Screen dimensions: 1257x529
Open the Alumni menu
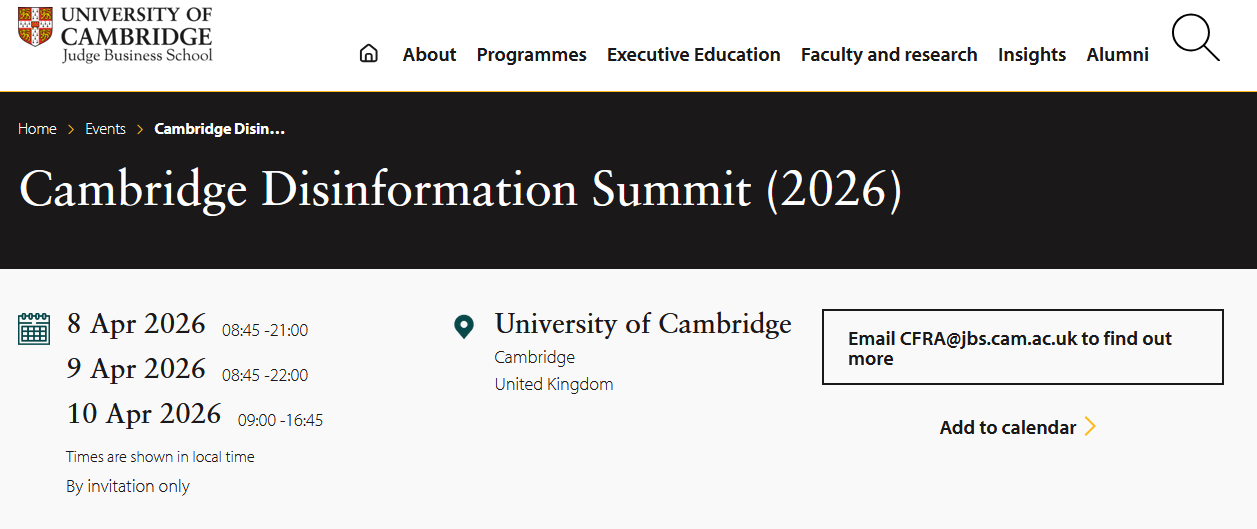point(1117,55)
